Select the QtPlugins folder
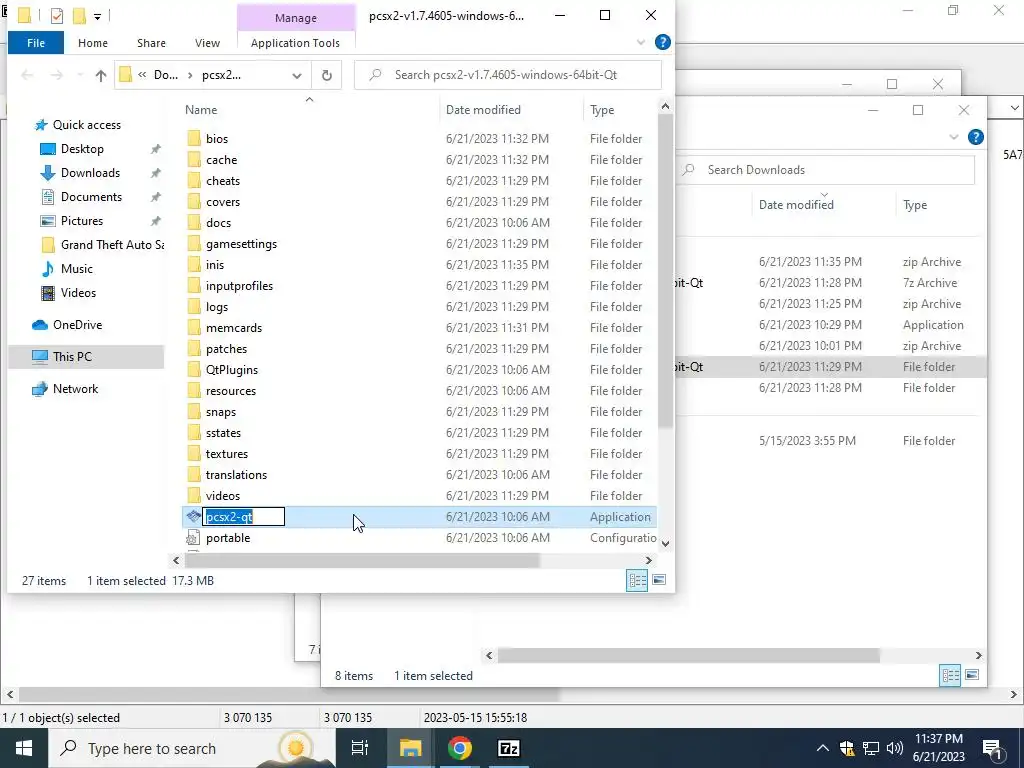The image size is (1024, 768). coord(232,370)
